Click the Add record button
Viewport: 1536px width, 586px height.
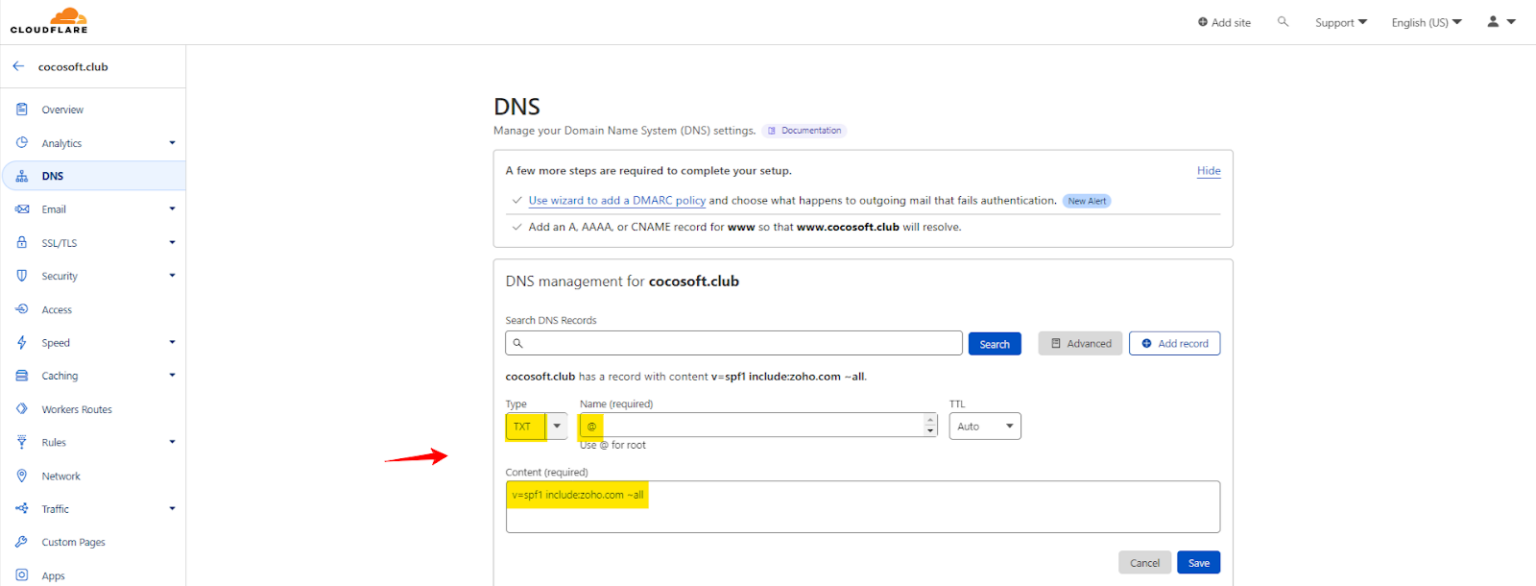point(1174,343)
